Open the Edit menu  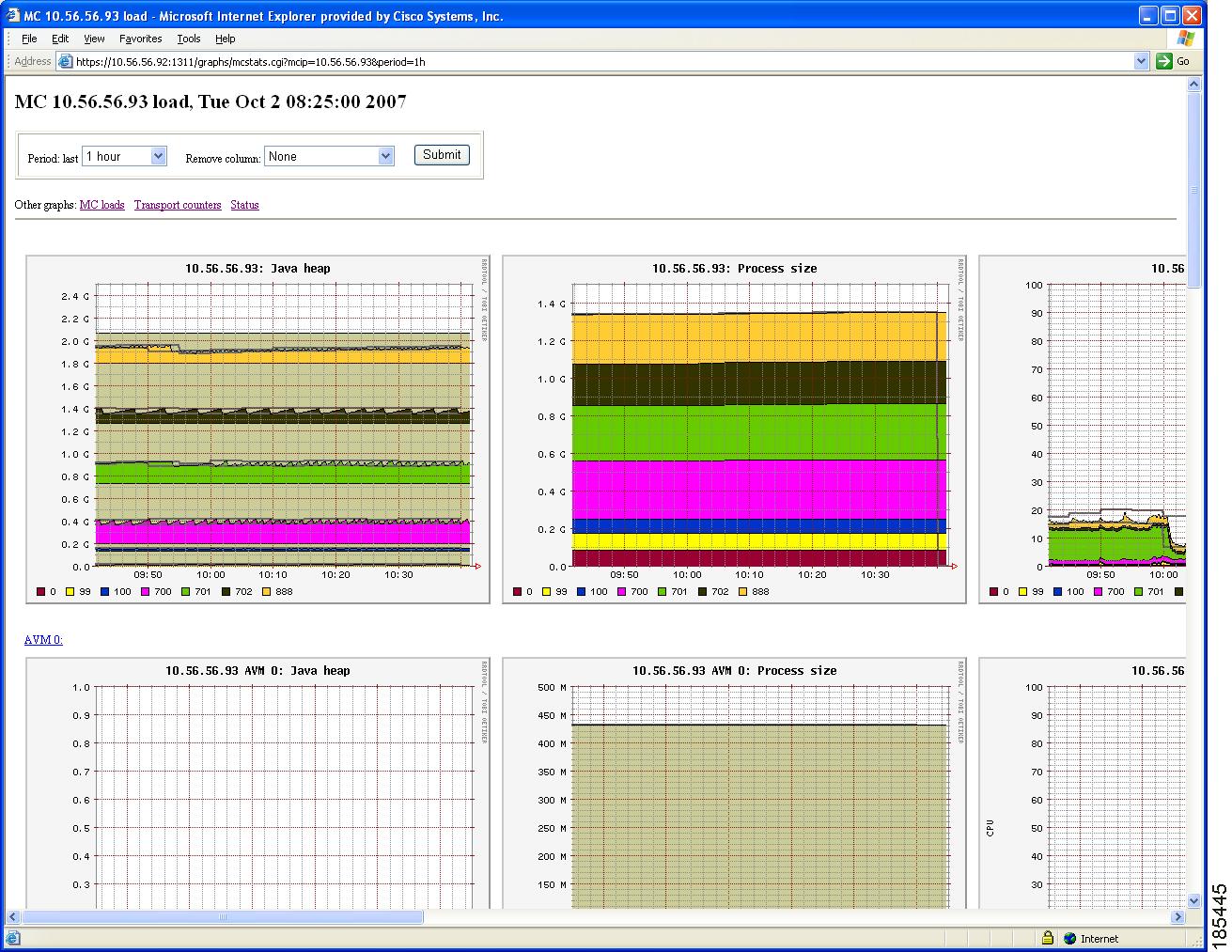[x=60, y=39]
